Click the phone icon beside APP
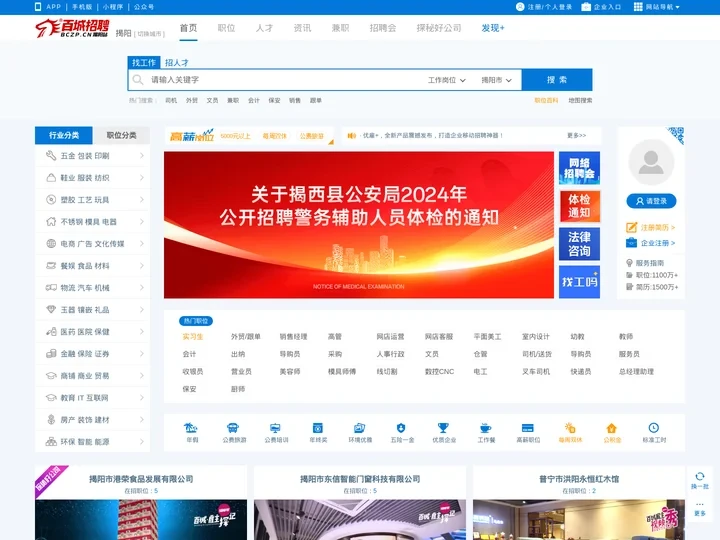Image resolution: width=720 pixels, height=540 pixels. click(38, 6)
